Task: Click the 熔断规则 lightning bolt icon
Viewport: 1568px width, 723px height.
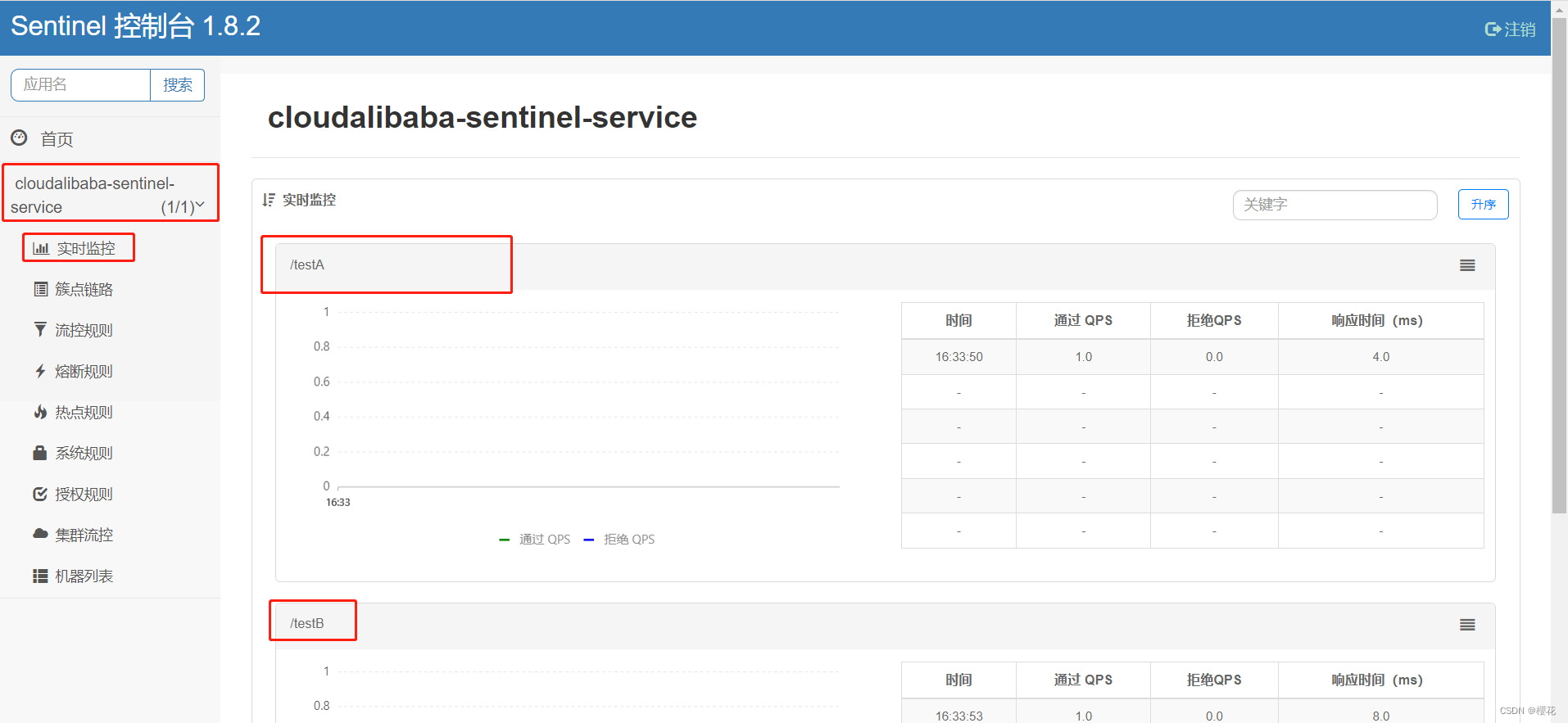Action: point(40,371)
